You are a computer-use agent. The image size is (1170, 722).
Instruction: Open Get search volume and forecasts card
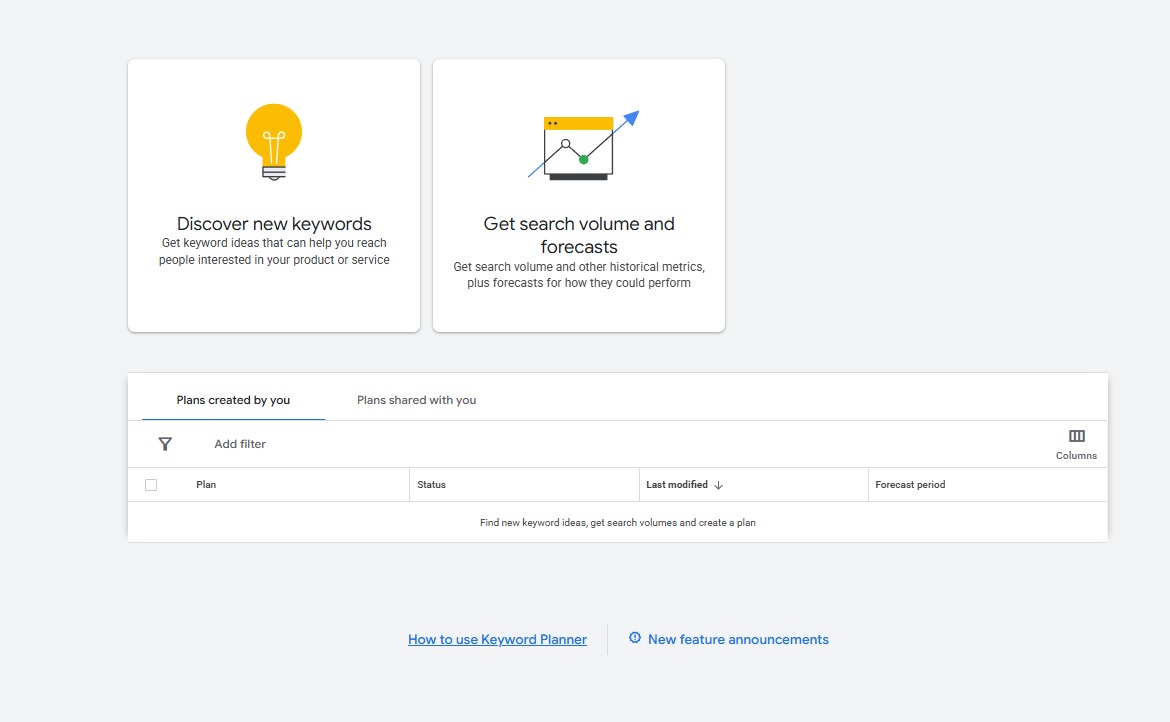tap(579, 195)
